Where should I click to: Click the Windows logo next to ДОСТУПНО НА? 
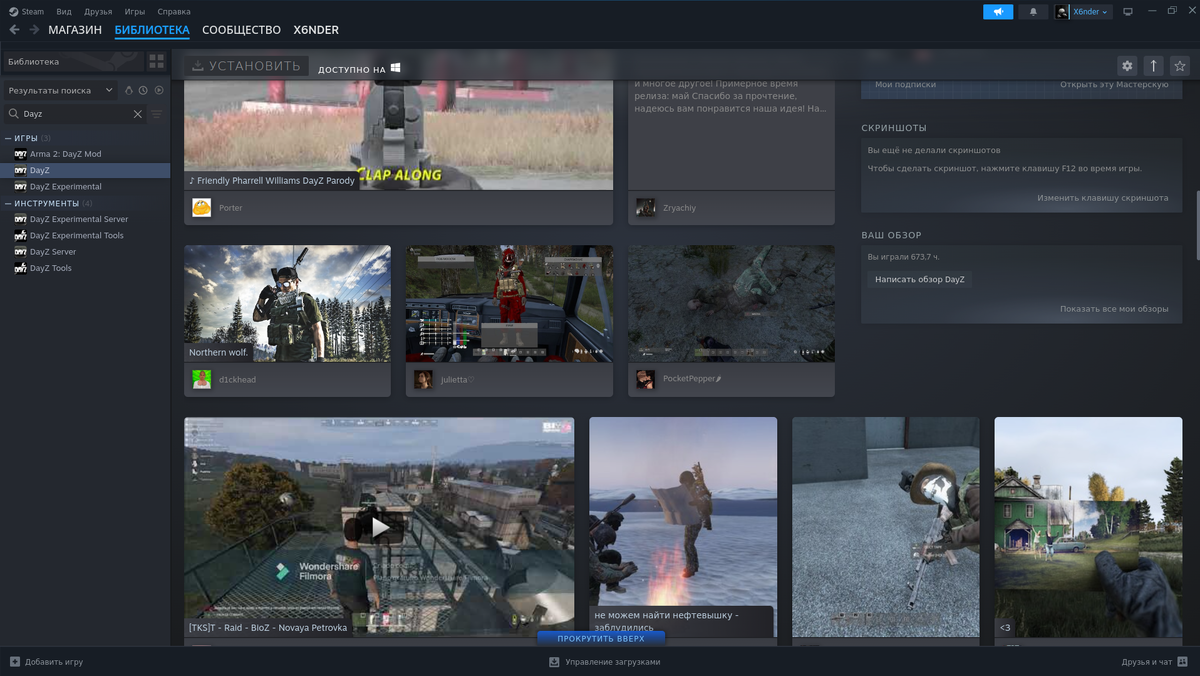(394, 69)
